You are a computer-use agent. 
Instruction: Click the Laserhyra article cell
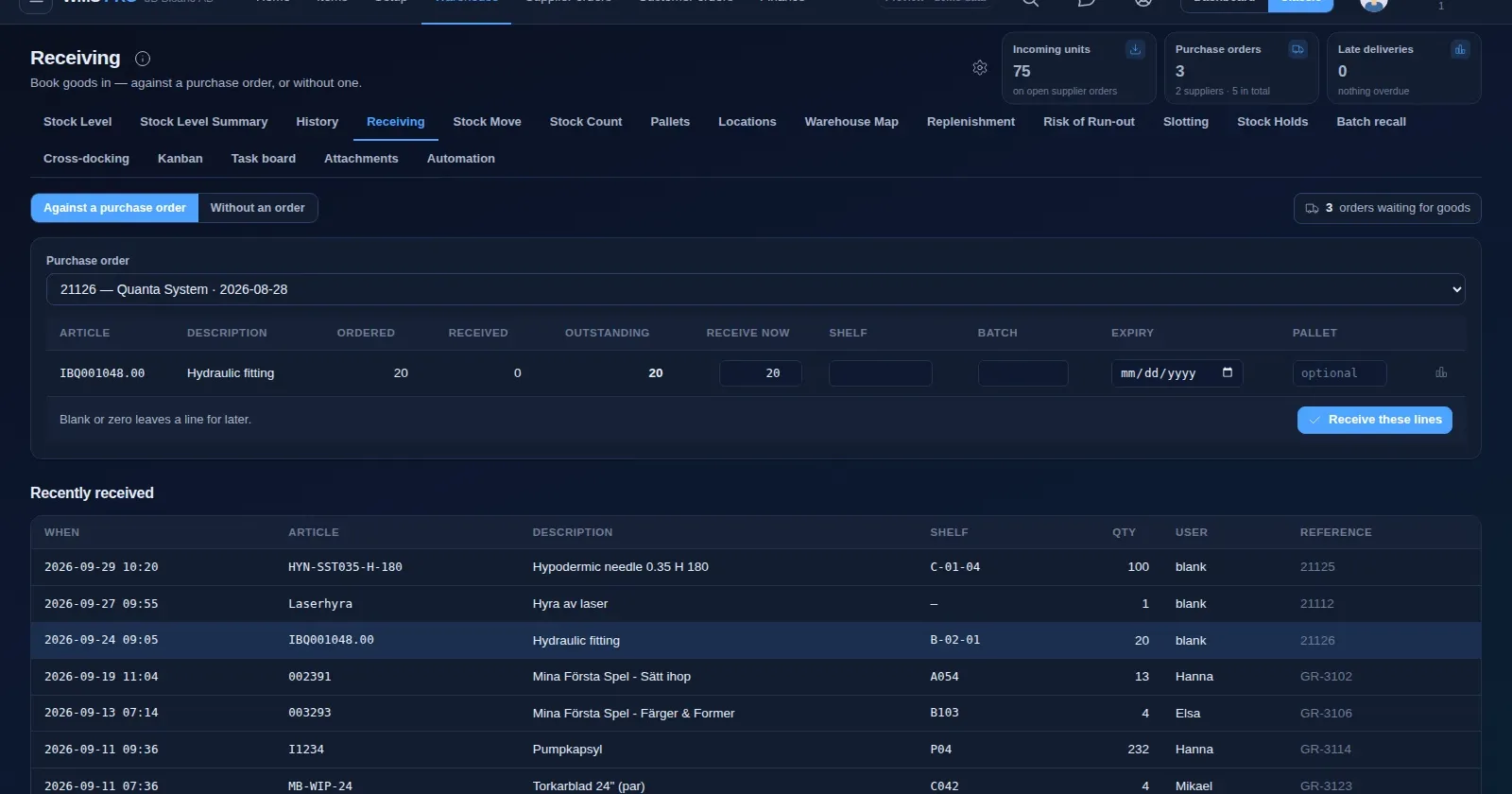coord(320,604)
